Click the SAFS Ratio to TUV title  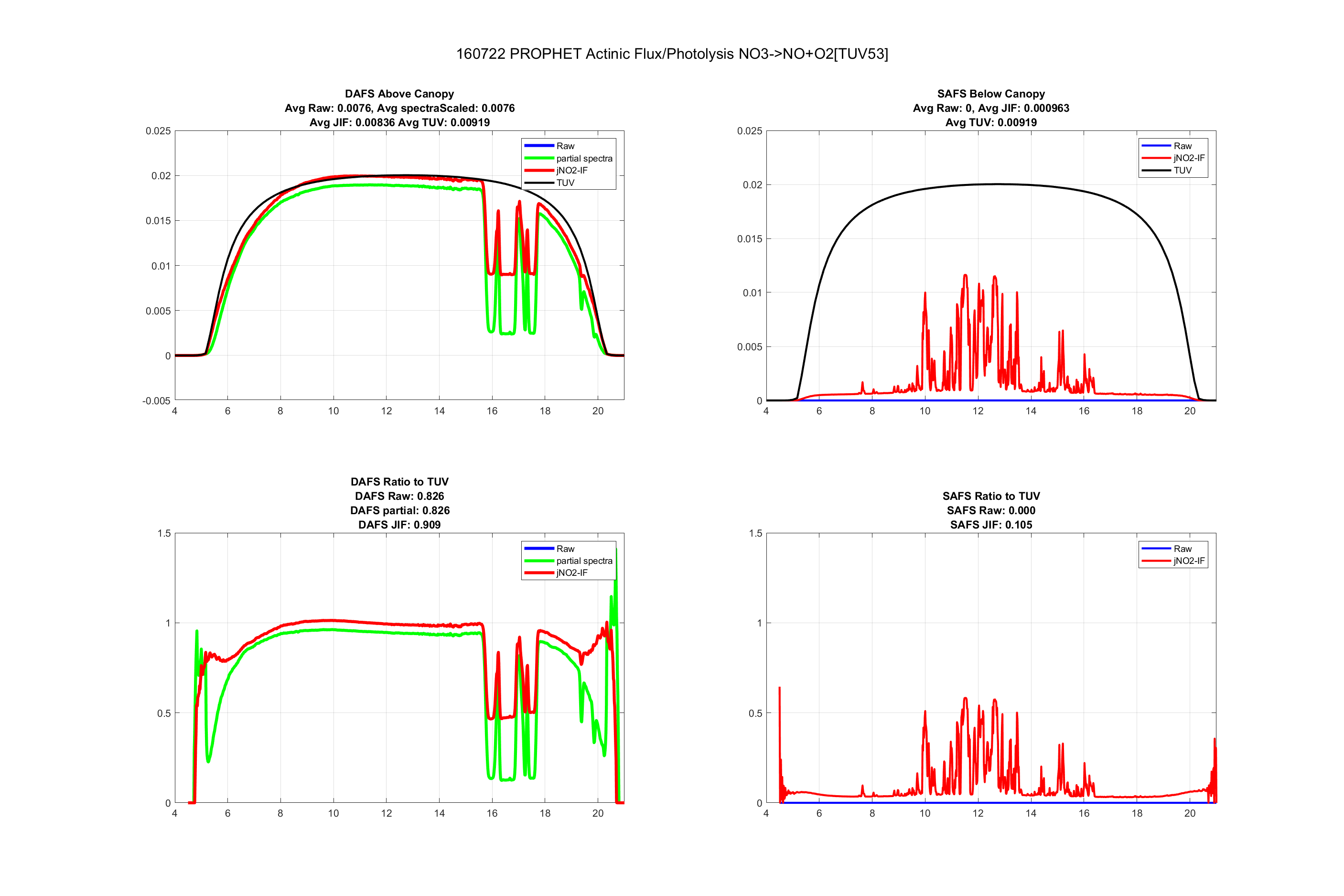click(990, 496)
